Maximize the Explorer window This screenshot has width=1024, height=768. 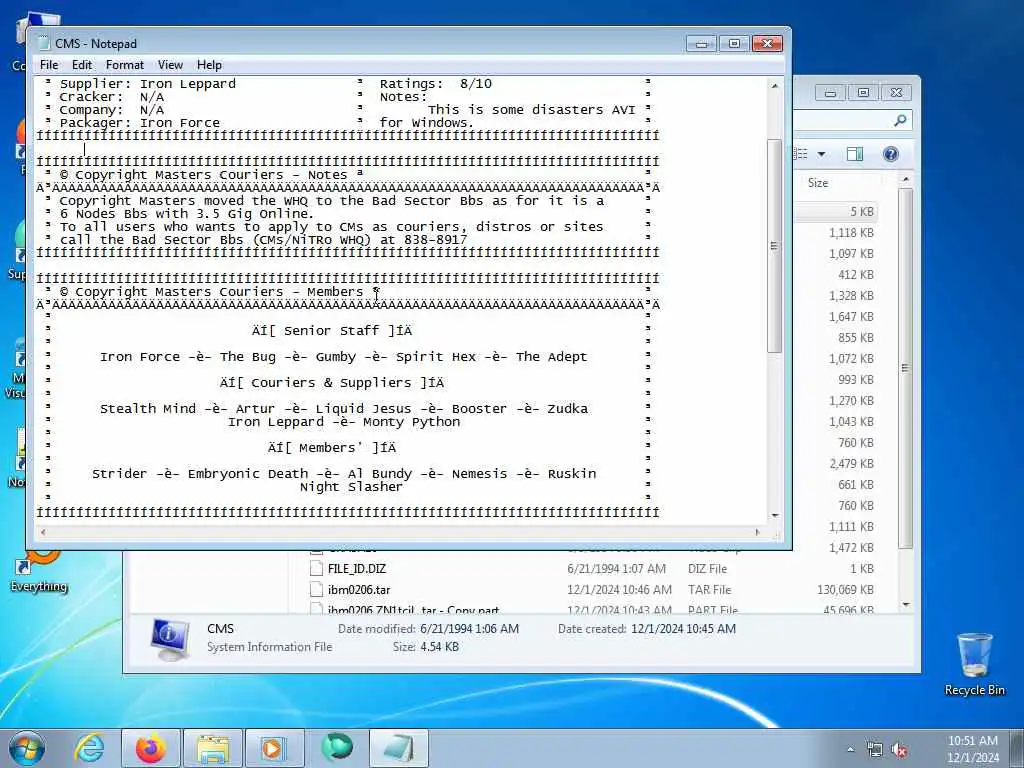[863, 93]
